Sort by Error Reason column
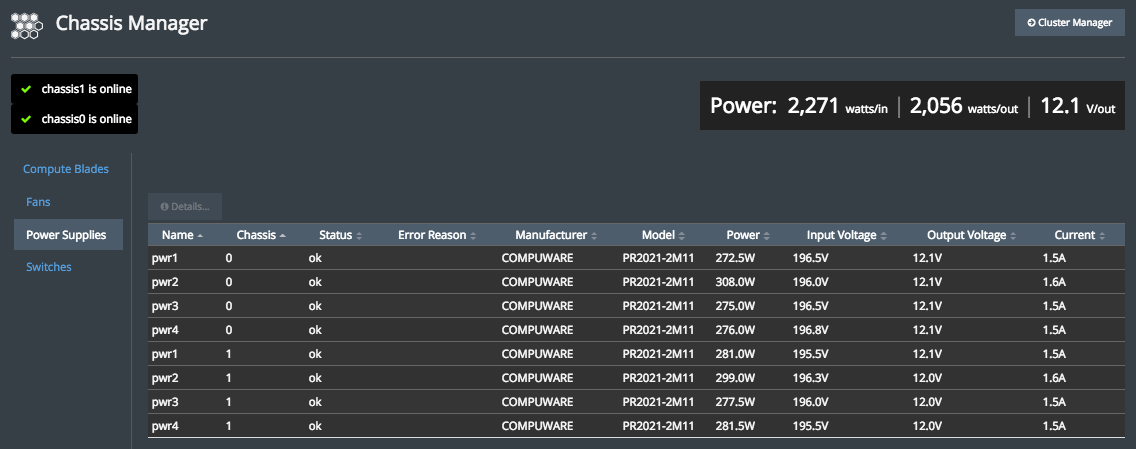The width and height of the screenshot is (1136, 449). tap(473, 236)
